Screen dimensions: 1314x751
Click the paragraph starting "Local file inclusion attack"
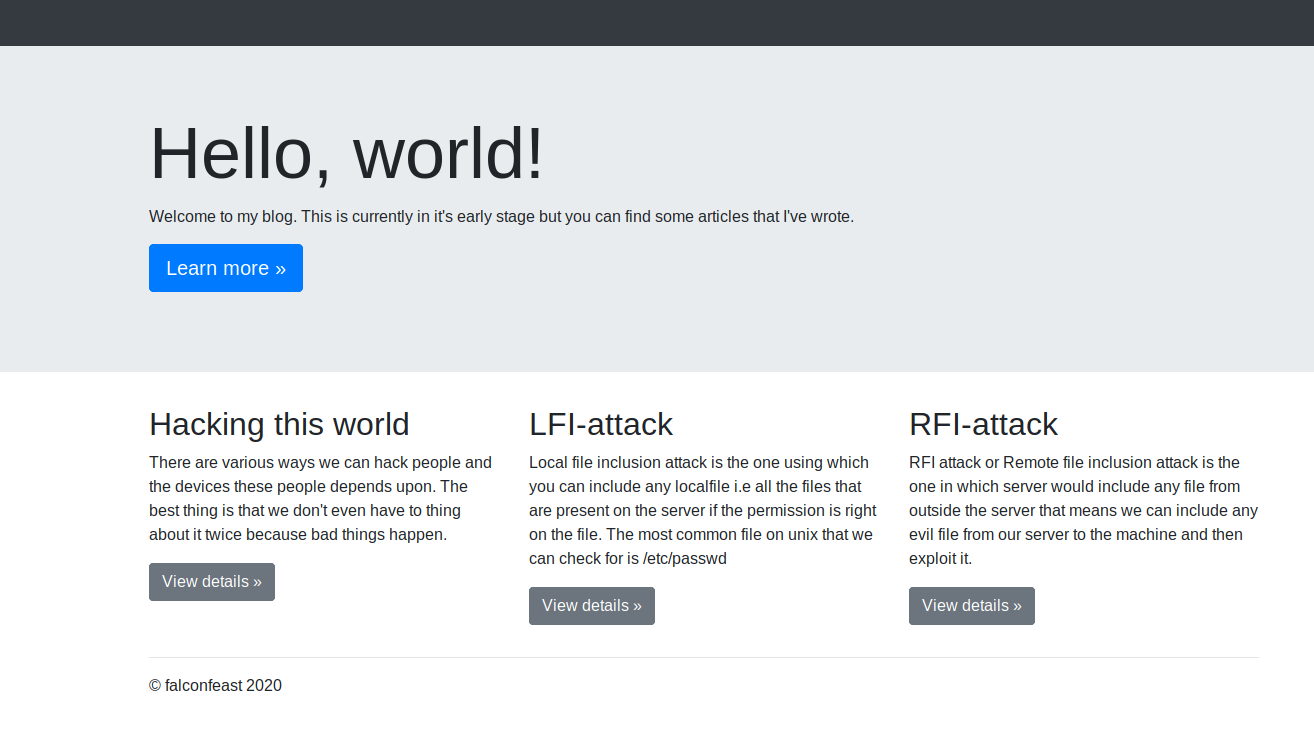coord(703,510)
